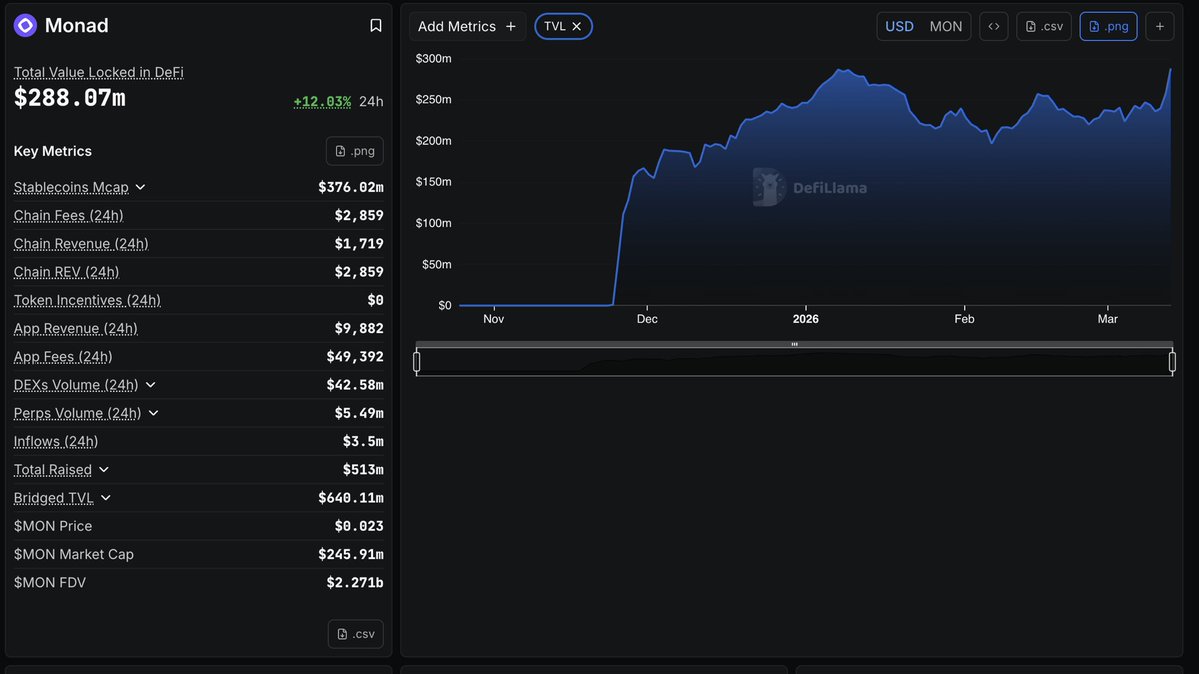Click the $513m Total Raised value
This screenshot has width=1199, height=674.
(363, 469)
